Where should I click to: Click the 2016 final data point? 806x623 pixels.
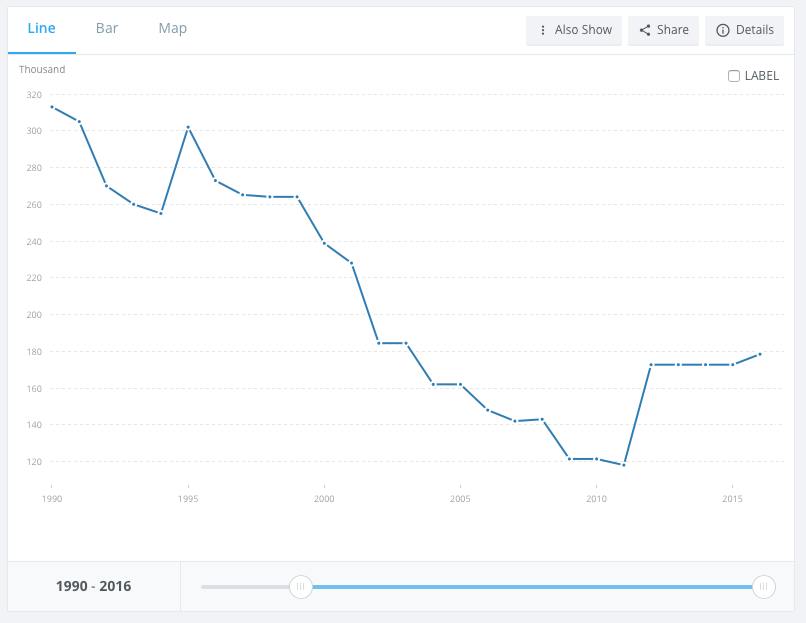(760, 354)
